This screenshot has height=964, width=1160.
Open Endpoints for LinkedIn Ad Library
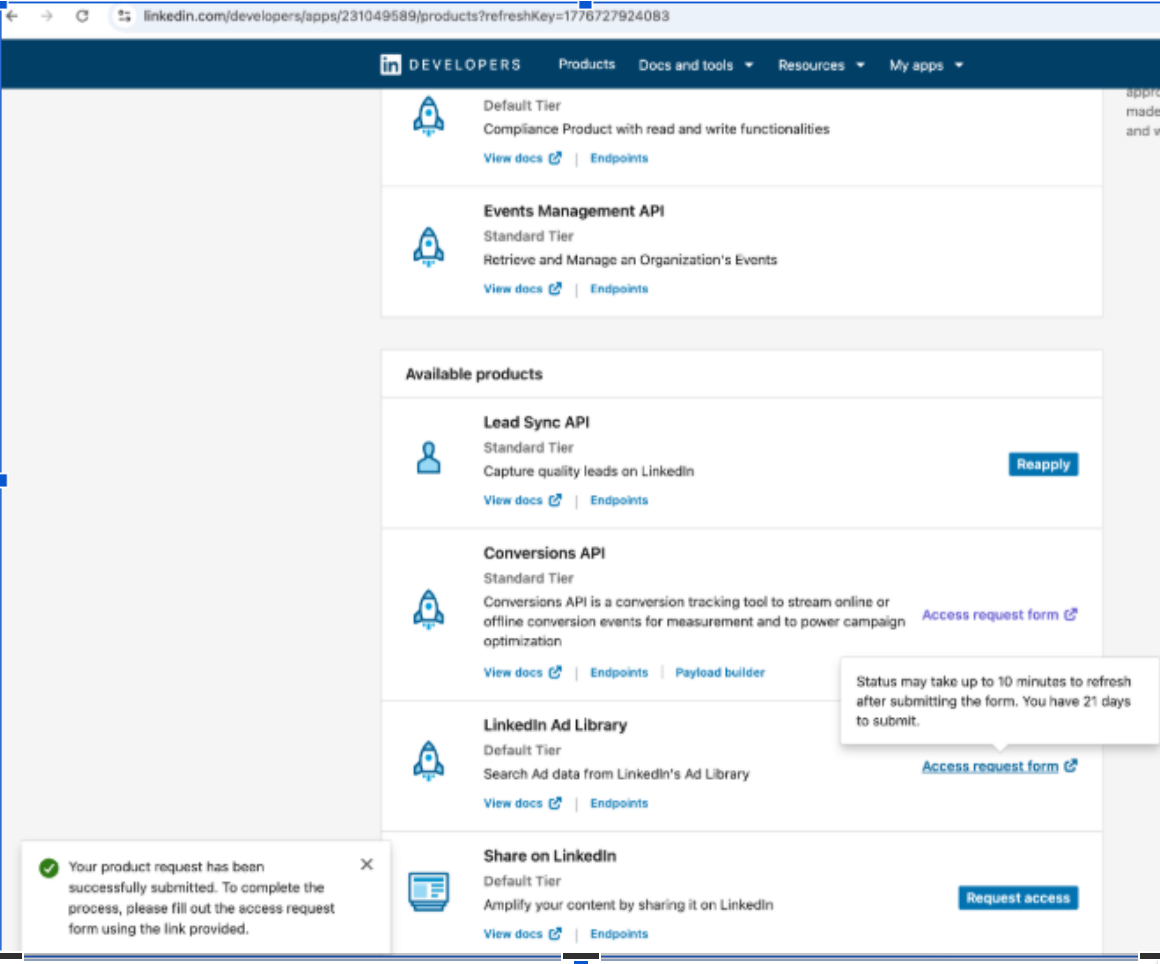coord(618,803)
